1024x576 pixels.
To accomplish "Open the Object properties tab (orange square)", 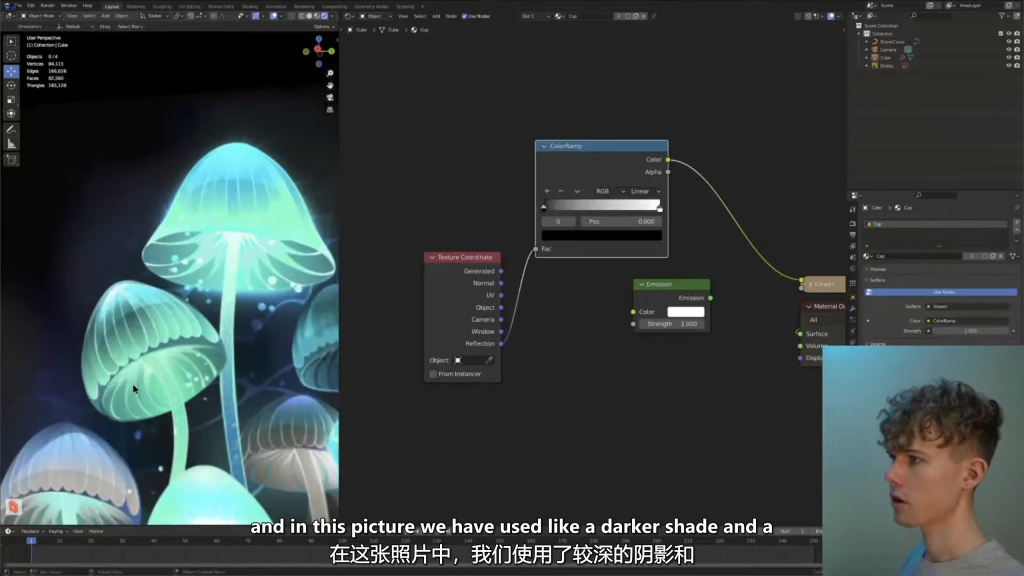I will coord(852,297).
